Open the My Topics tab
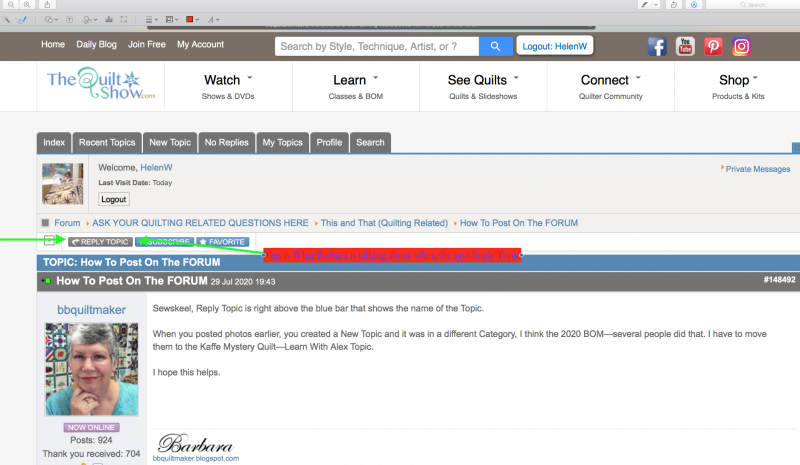800x465 pixels. coord(282,143)
